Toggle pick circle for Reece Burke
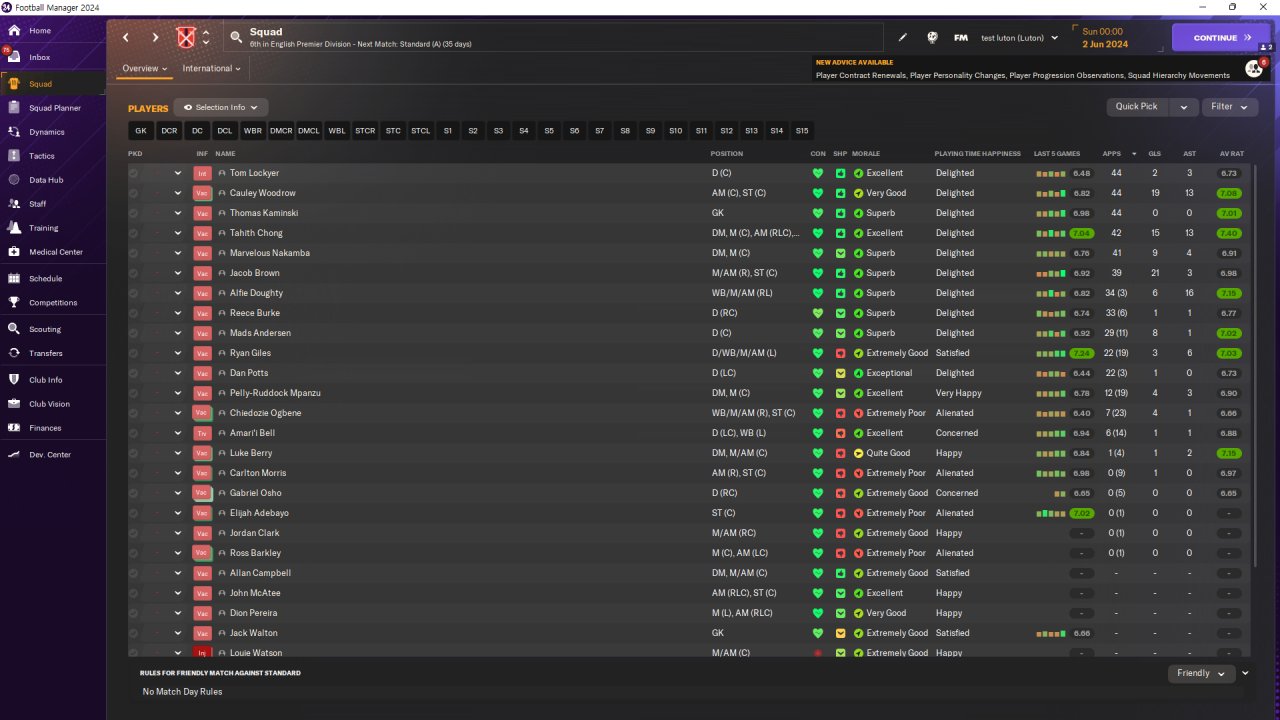Viewport: 1280px width, 720px height. coord(133,313)
